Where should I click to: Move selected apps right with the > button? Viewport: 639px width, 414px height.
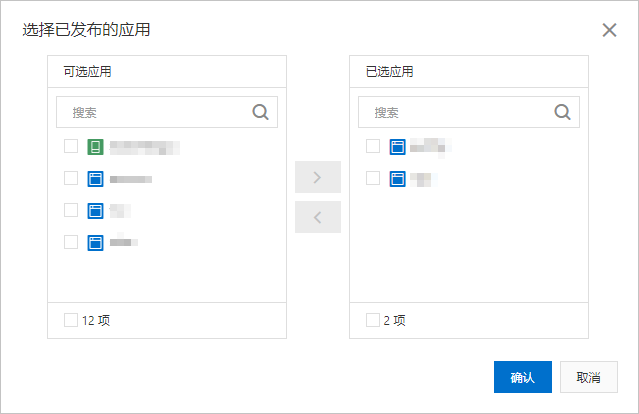point(318,177)
